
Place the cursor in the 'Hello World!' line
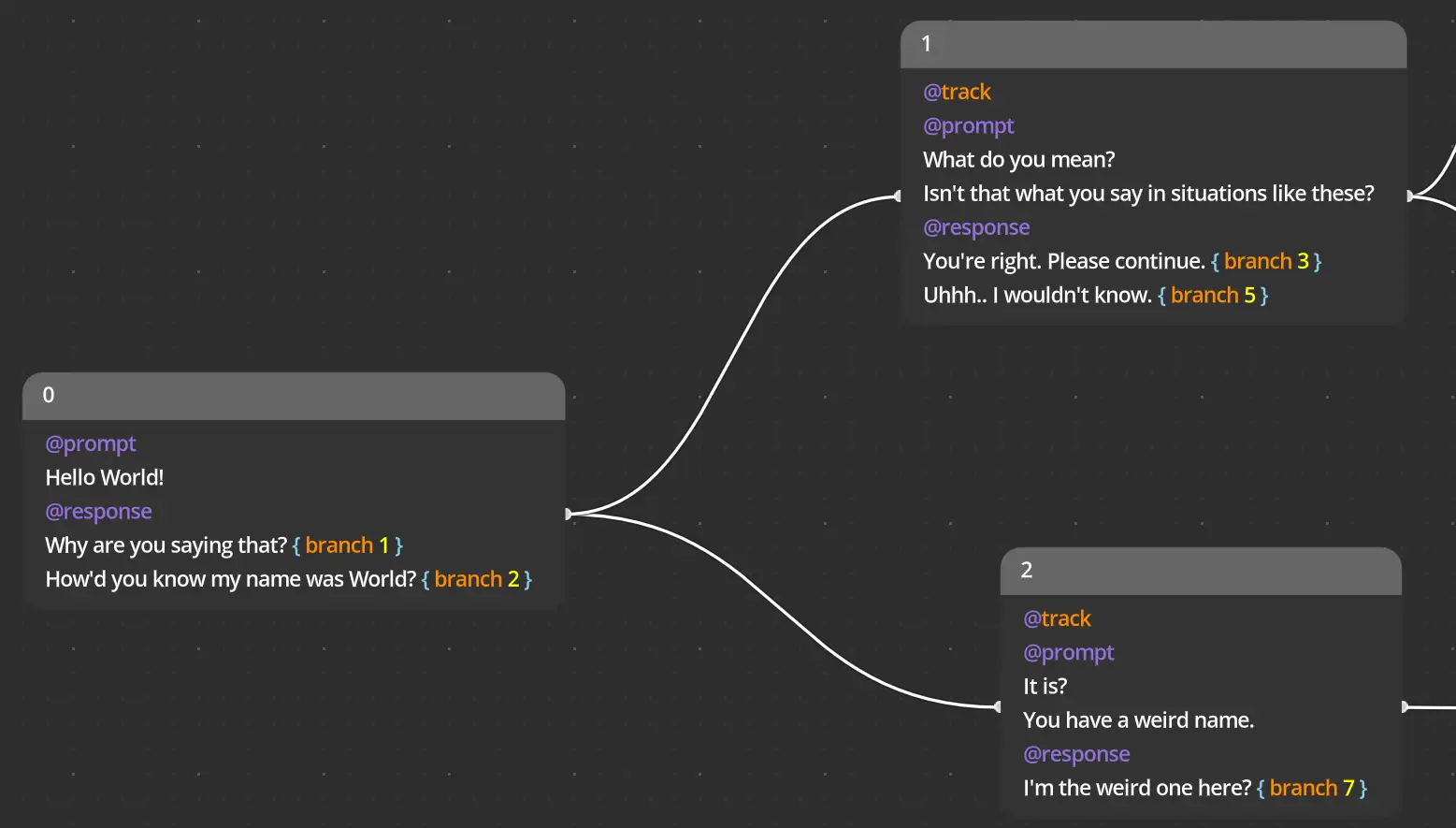[x=105, y=478]
